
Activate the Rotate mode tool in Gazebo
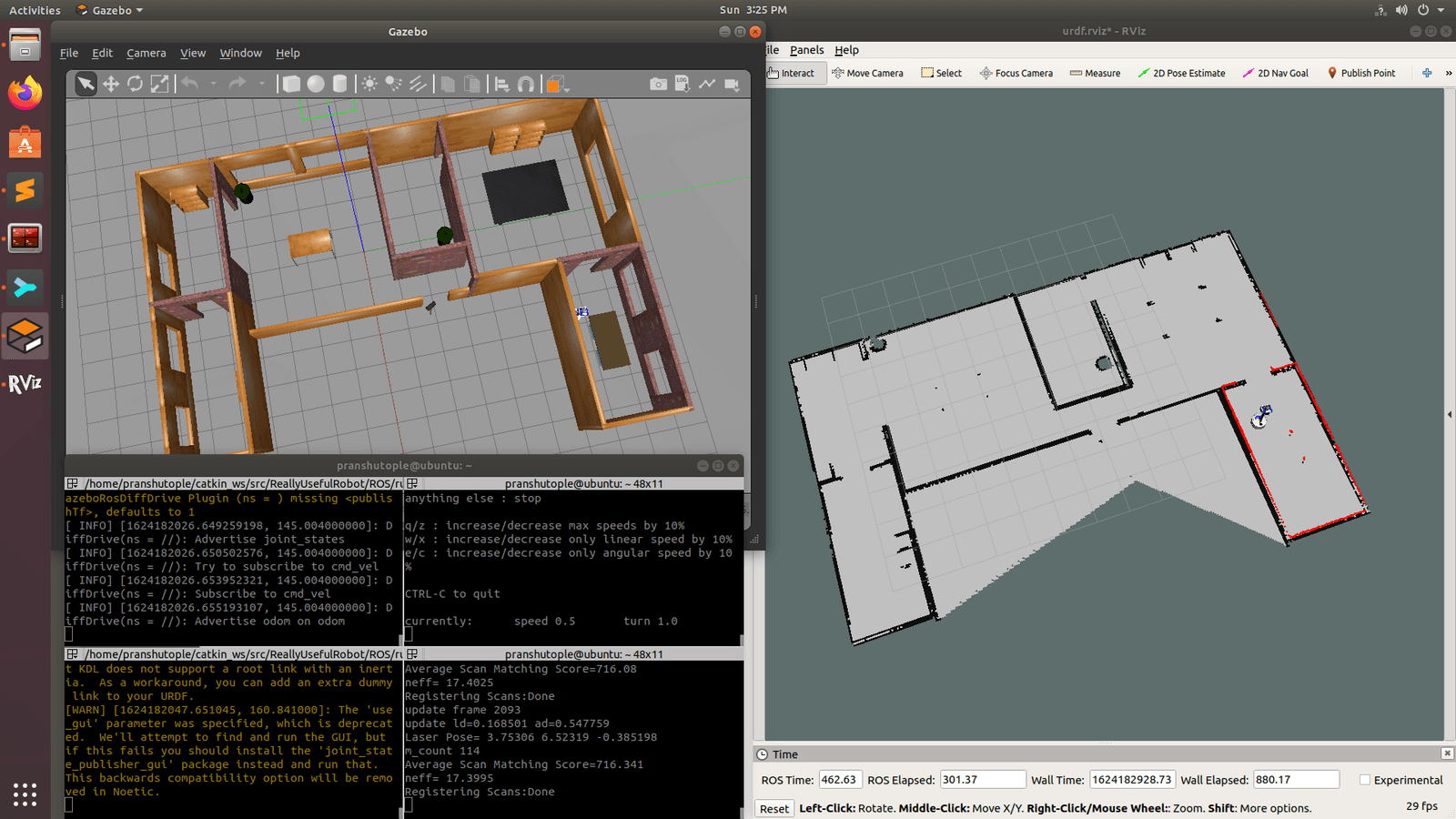[x=135, y=84]
